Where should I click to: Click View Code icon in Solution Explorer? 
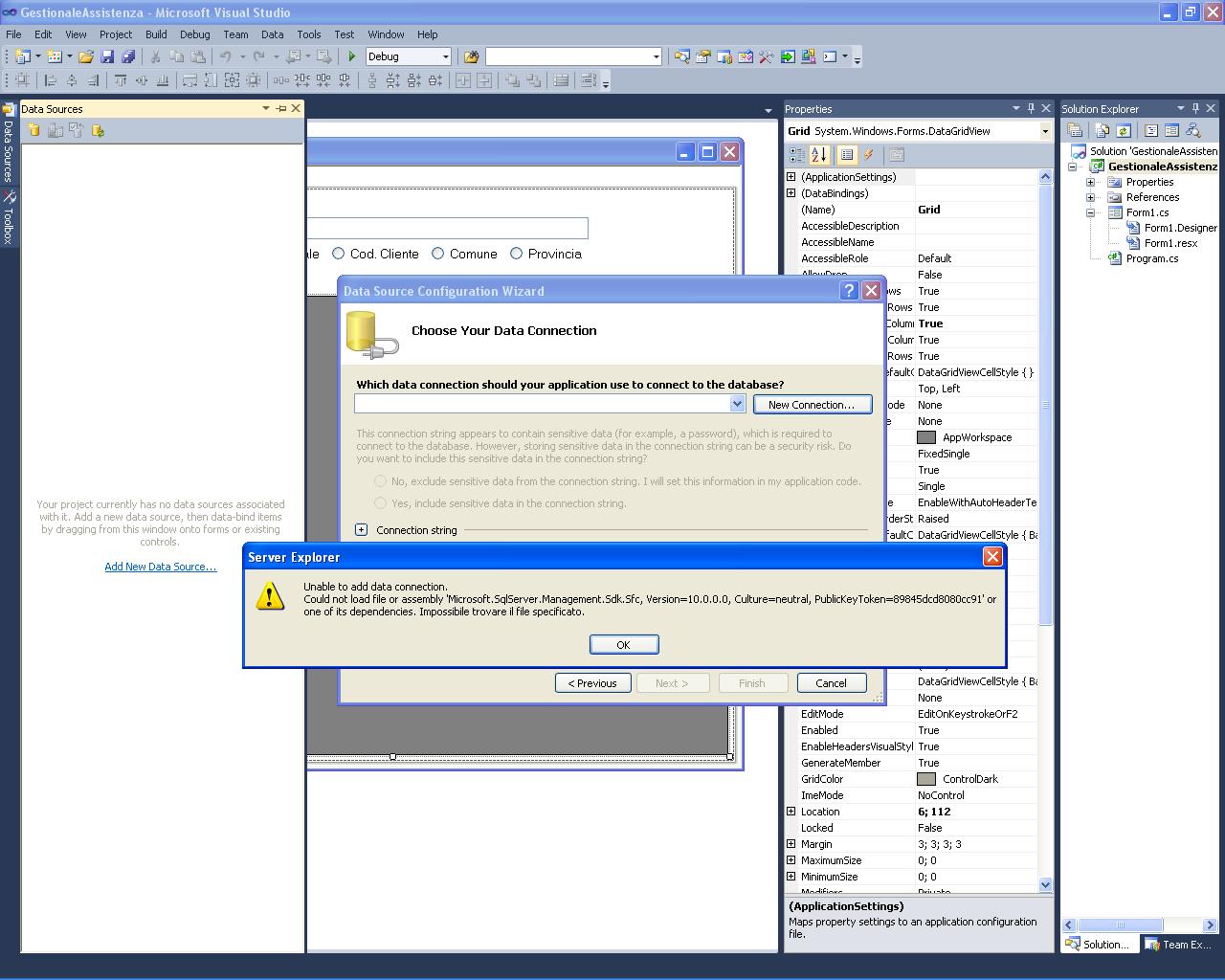1151,130
